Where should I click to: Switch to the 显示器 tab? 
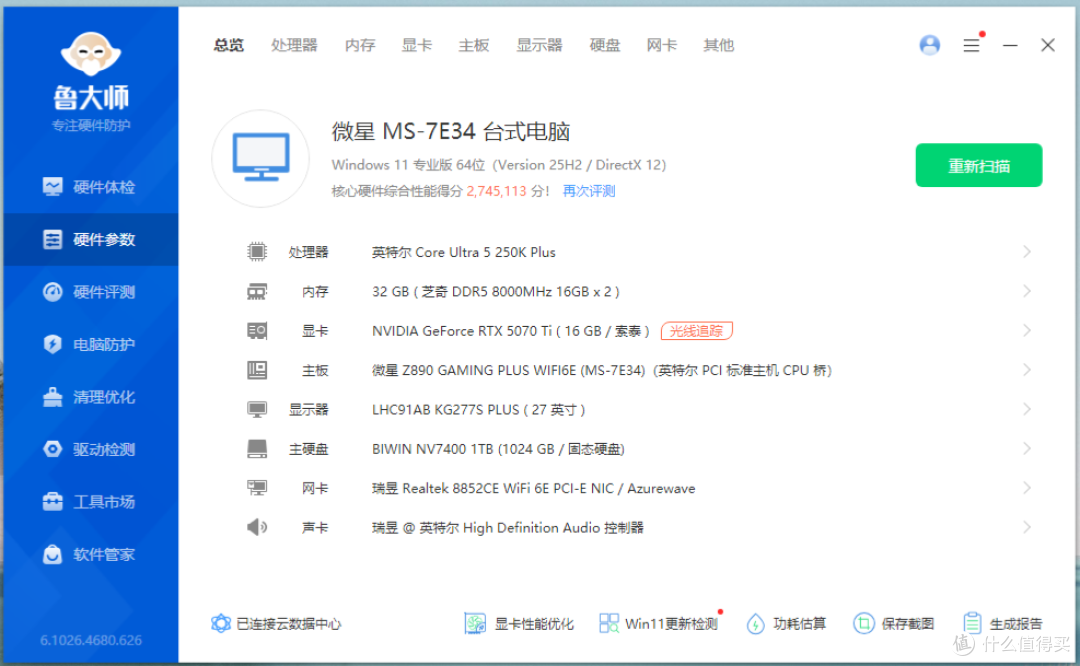[539, 45]
